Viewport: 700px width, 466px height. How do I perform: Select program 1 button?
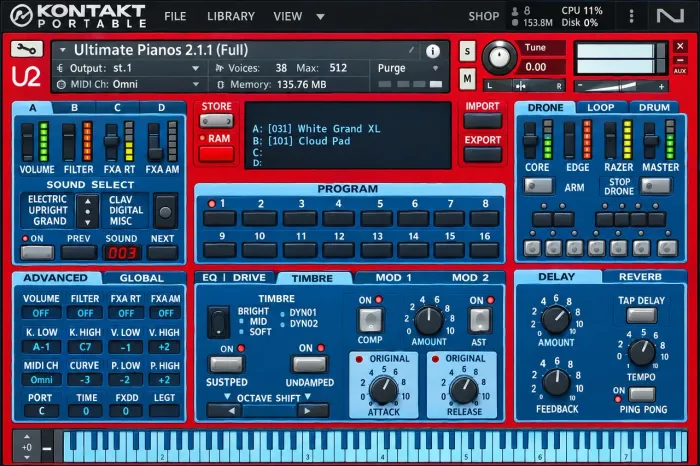tap(220, 218)
